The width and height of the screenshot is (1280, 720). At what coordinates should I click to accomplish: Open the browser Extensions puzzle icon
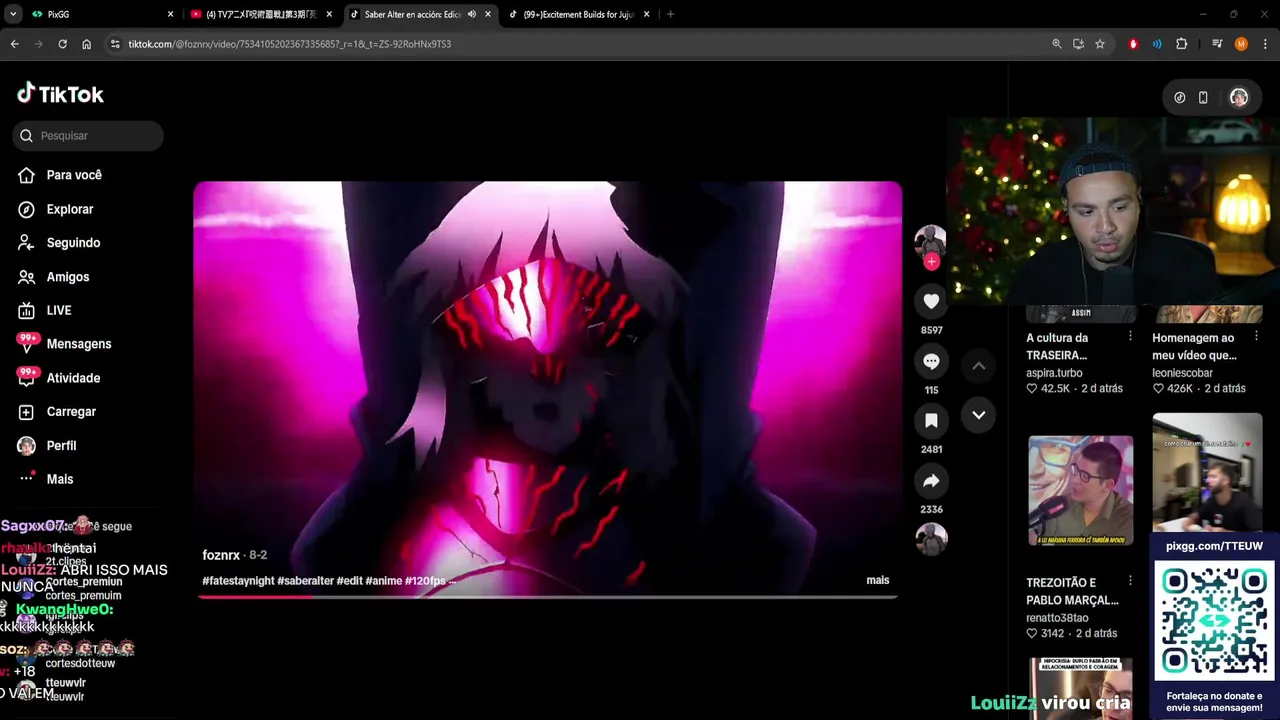coord(1182,44)
